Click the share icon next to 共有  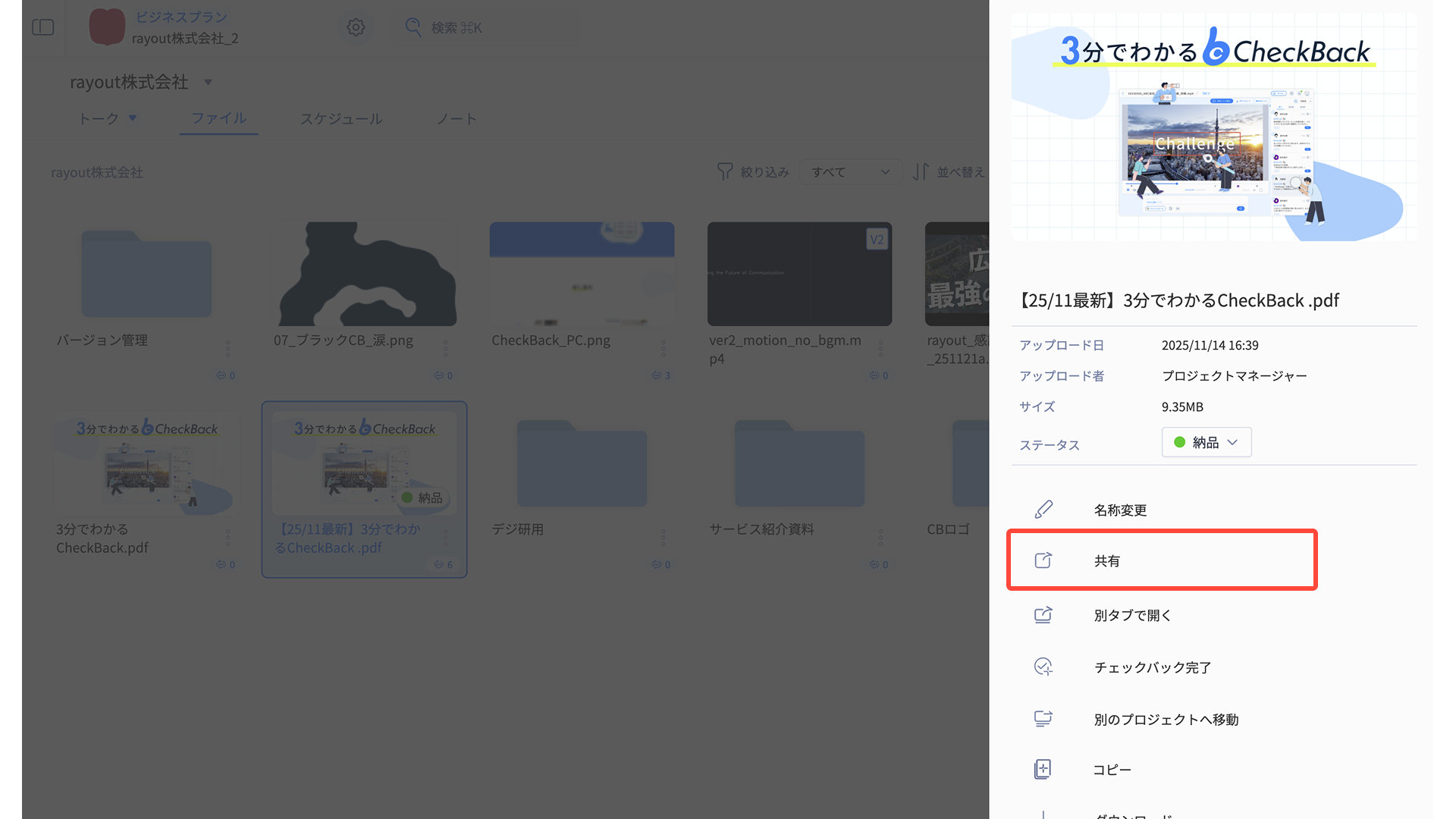[1043, 560]
